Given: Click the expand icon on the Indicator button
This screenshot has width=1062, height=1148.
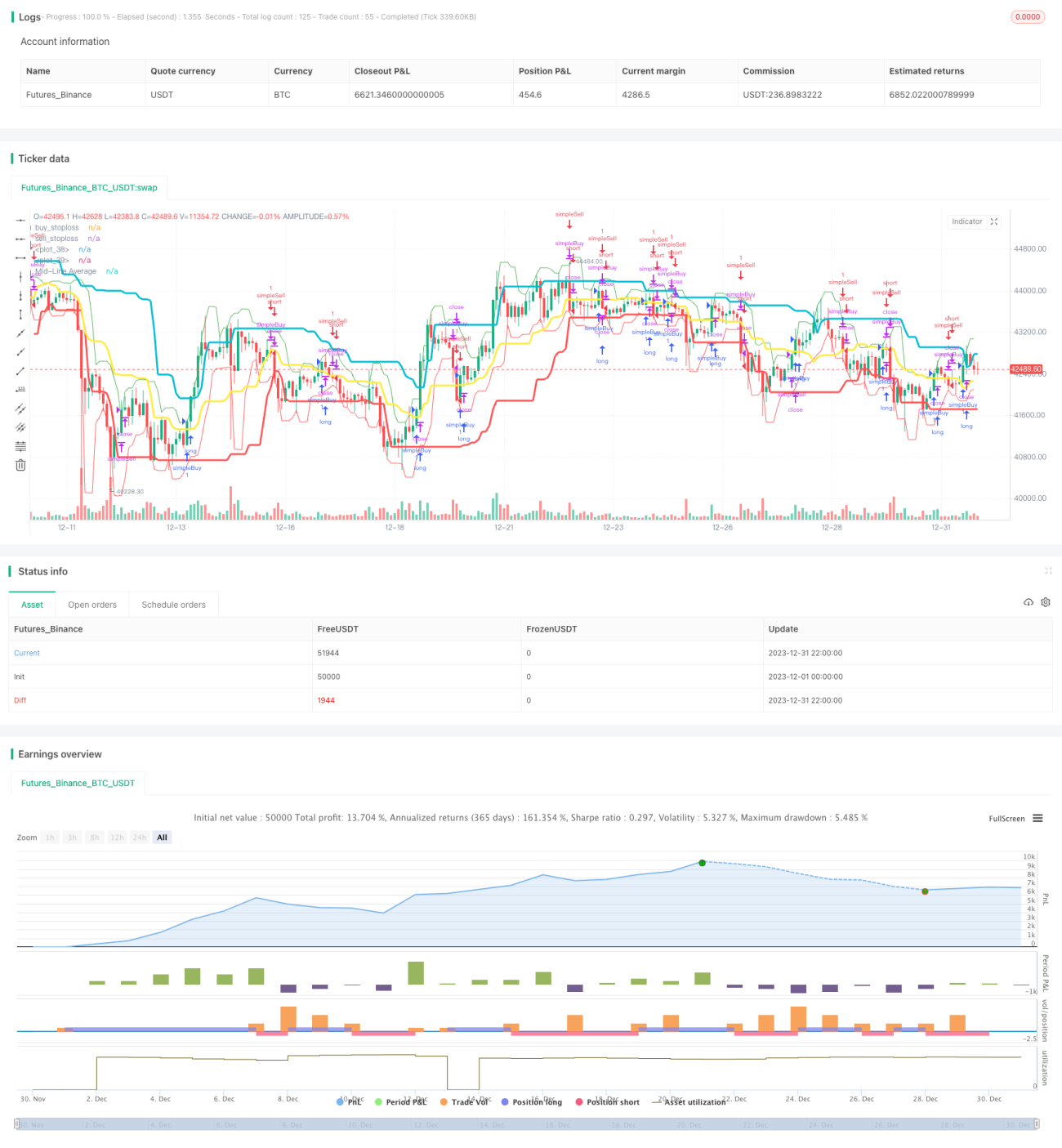Looking at the screenshot, I should coord(994,221).
